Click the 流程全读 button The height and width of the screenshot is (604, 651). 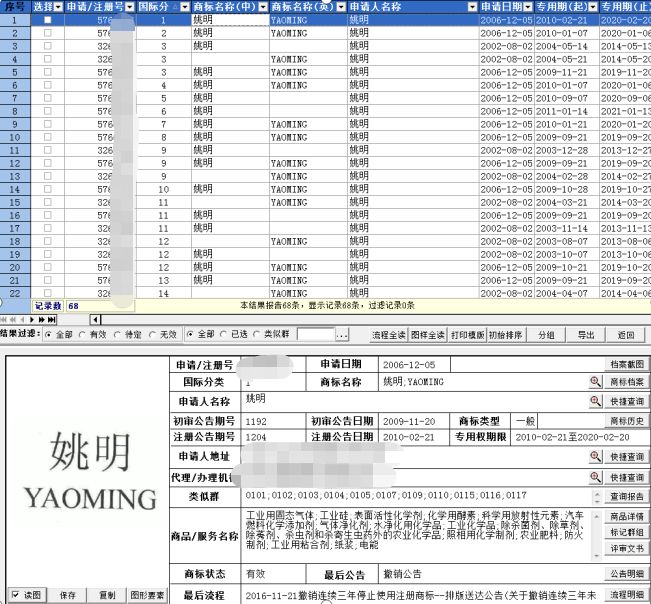[389, 335]
